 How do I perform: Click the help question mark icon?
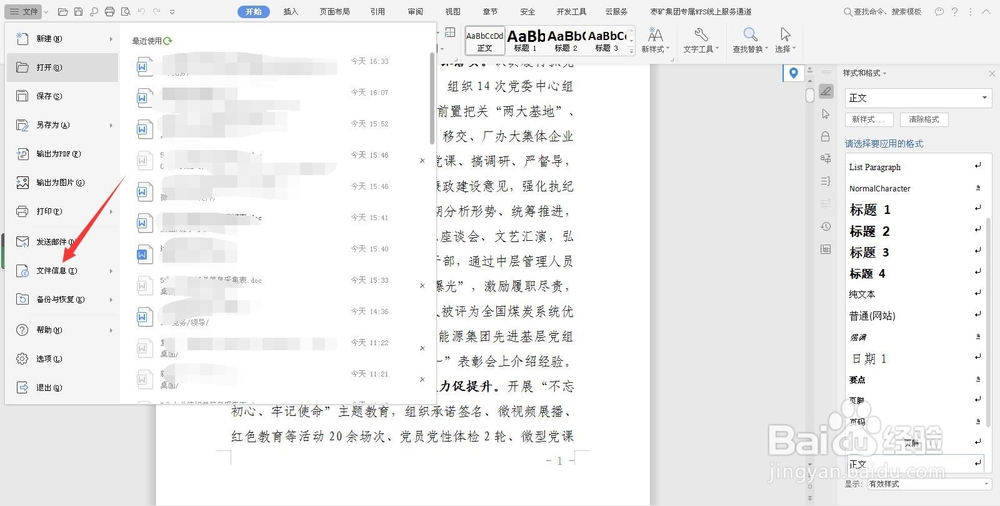coord(955,11)
